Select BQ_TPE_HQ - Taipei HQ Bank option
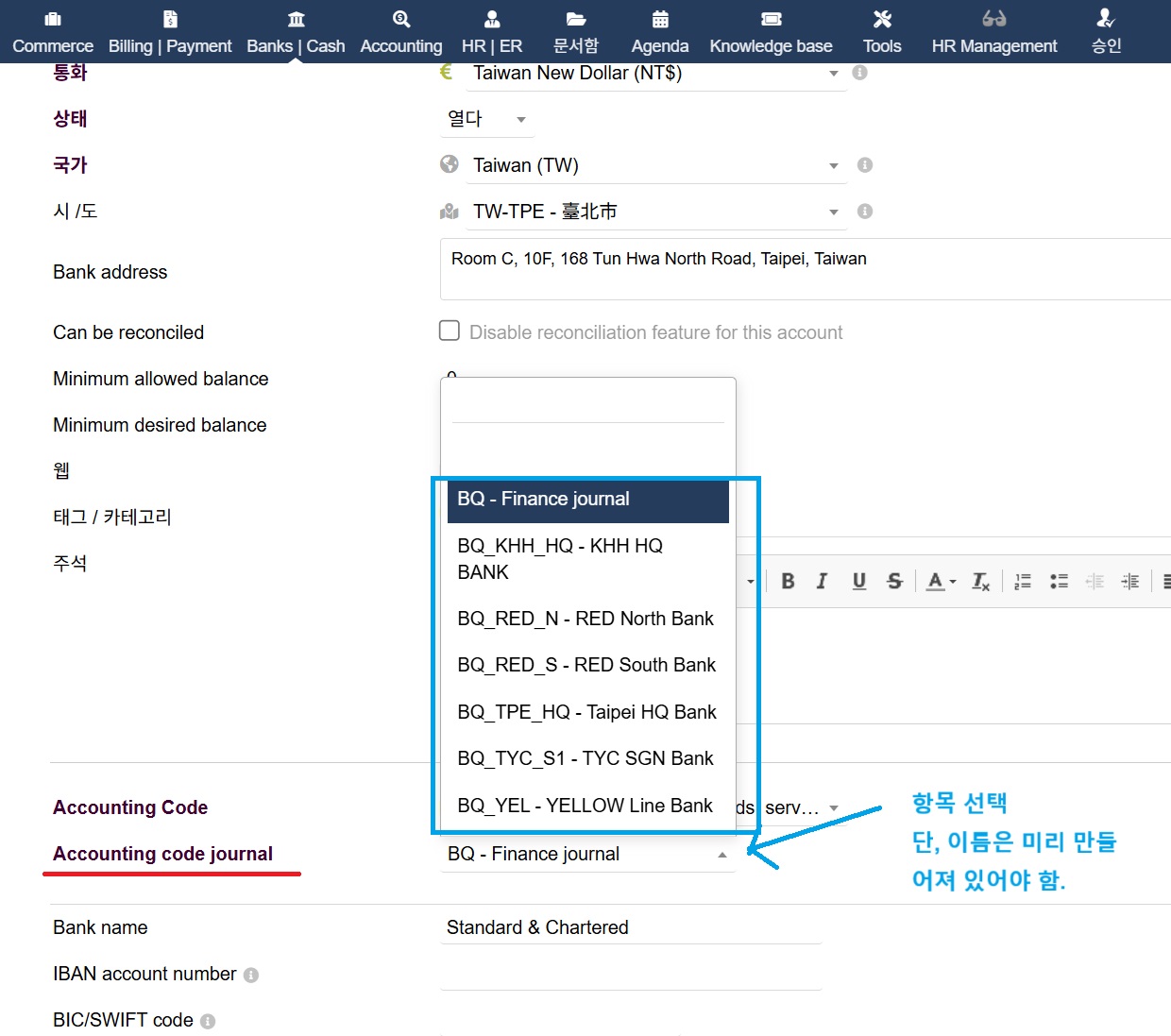 (x=586, y=712)
